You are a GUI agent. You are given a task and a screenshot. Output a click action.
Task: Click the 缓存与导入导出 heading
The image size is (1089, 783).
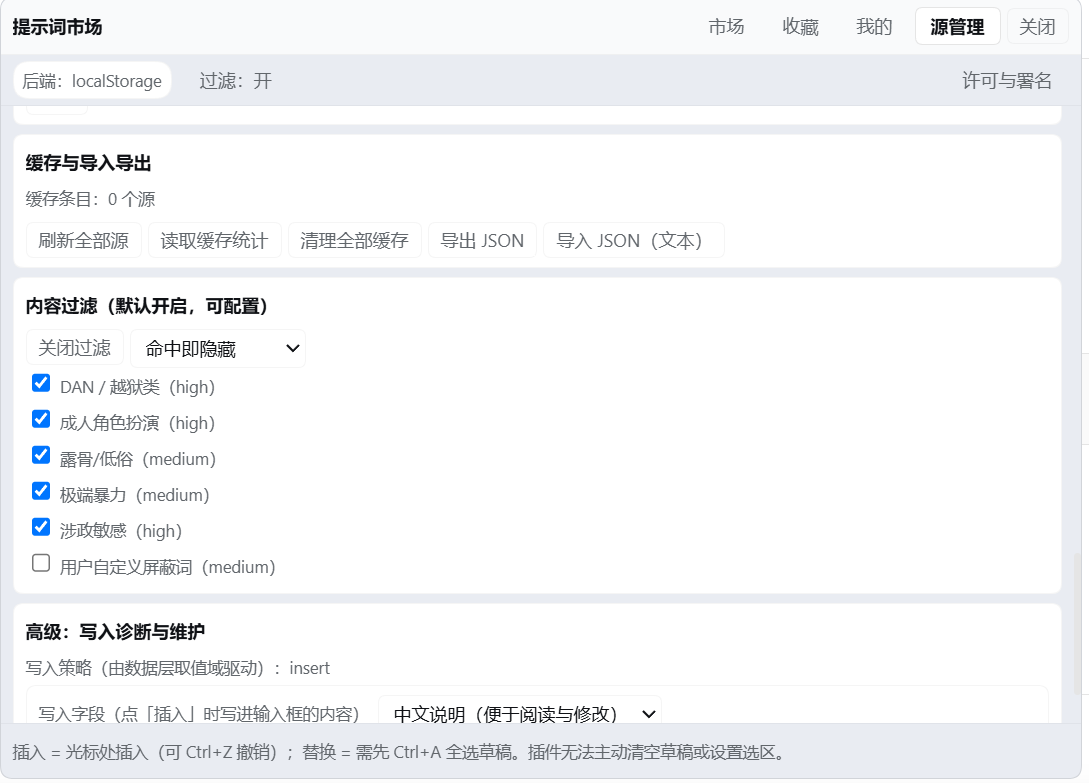pos(88,163)
